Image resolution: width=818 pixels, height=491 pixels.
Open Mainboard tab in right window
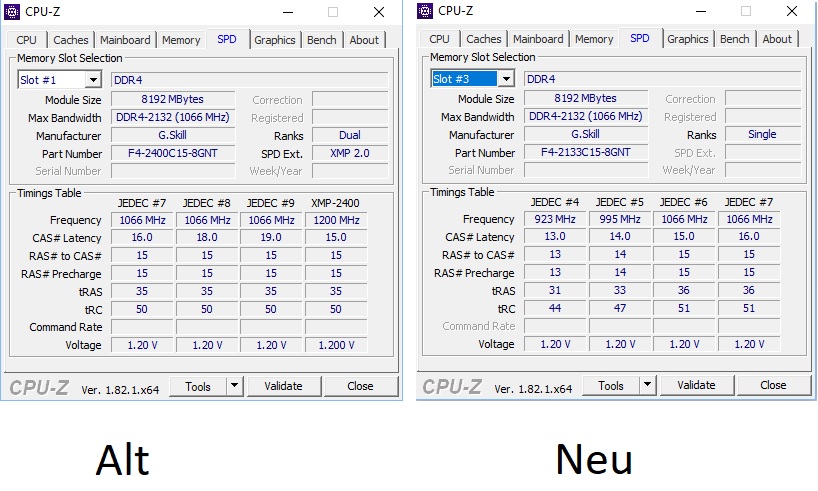pyautogui.click(x=538, y=39)
